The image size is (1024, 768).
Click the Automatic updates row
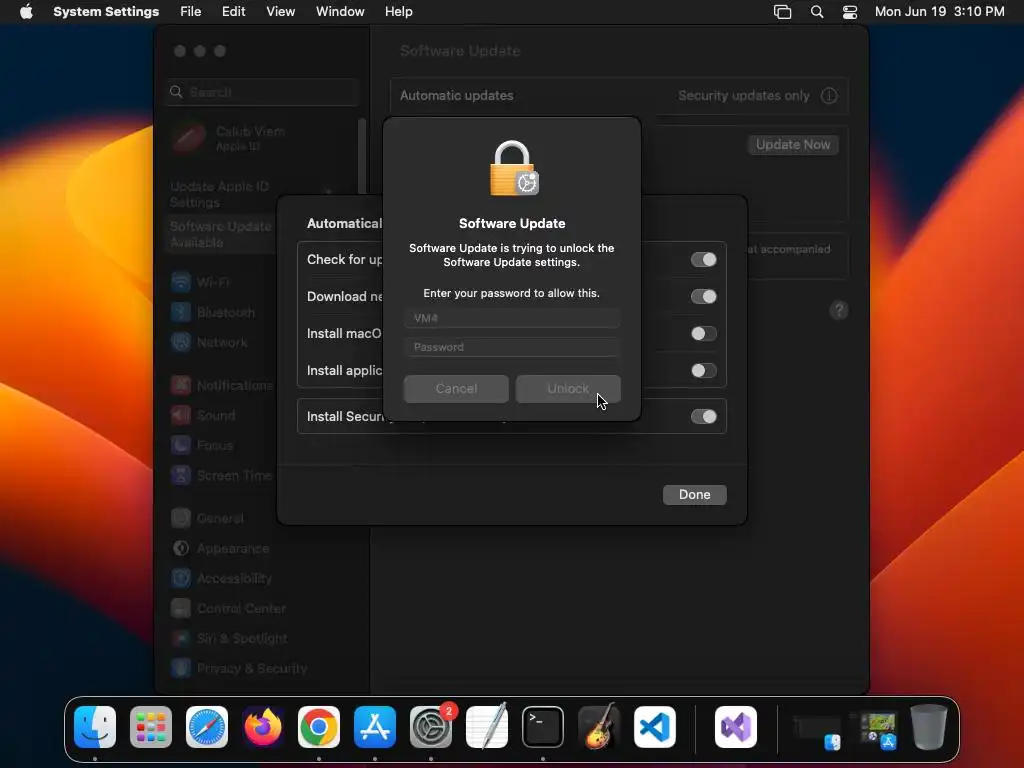pos(618,95)
